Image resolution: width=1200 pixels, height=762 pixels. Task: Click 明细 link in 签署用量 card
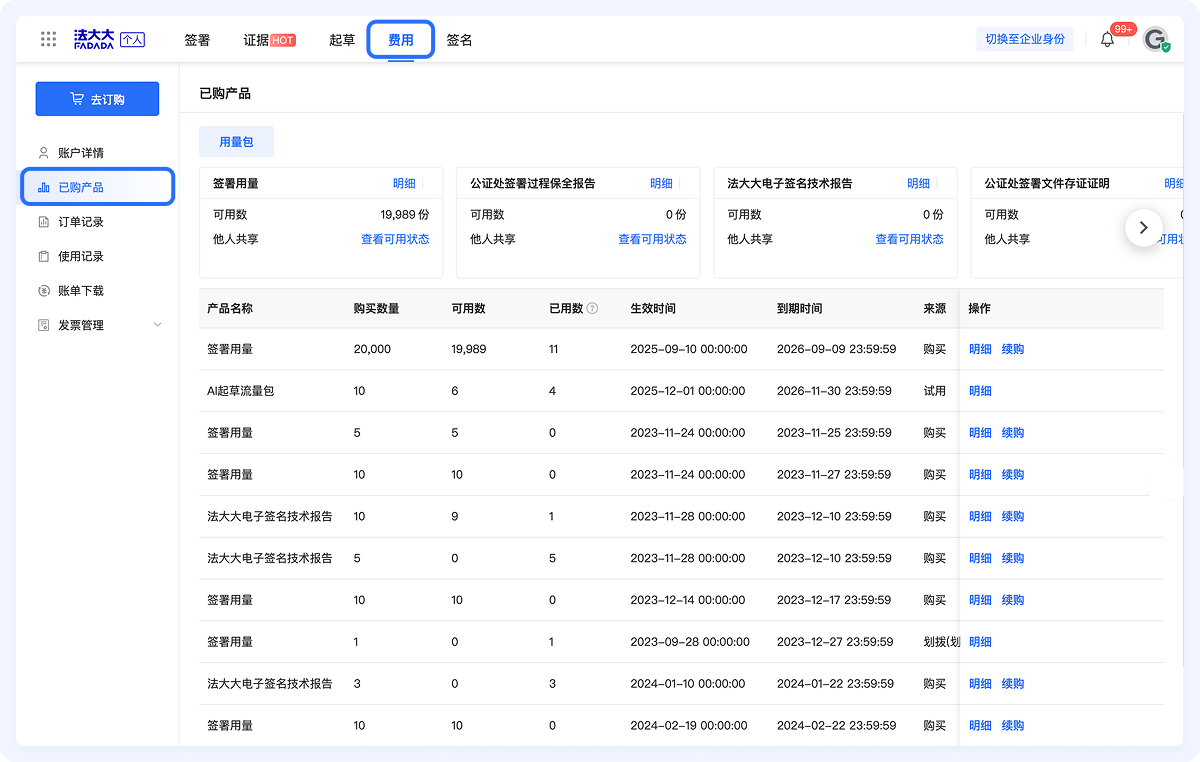[x=404, y=183]
